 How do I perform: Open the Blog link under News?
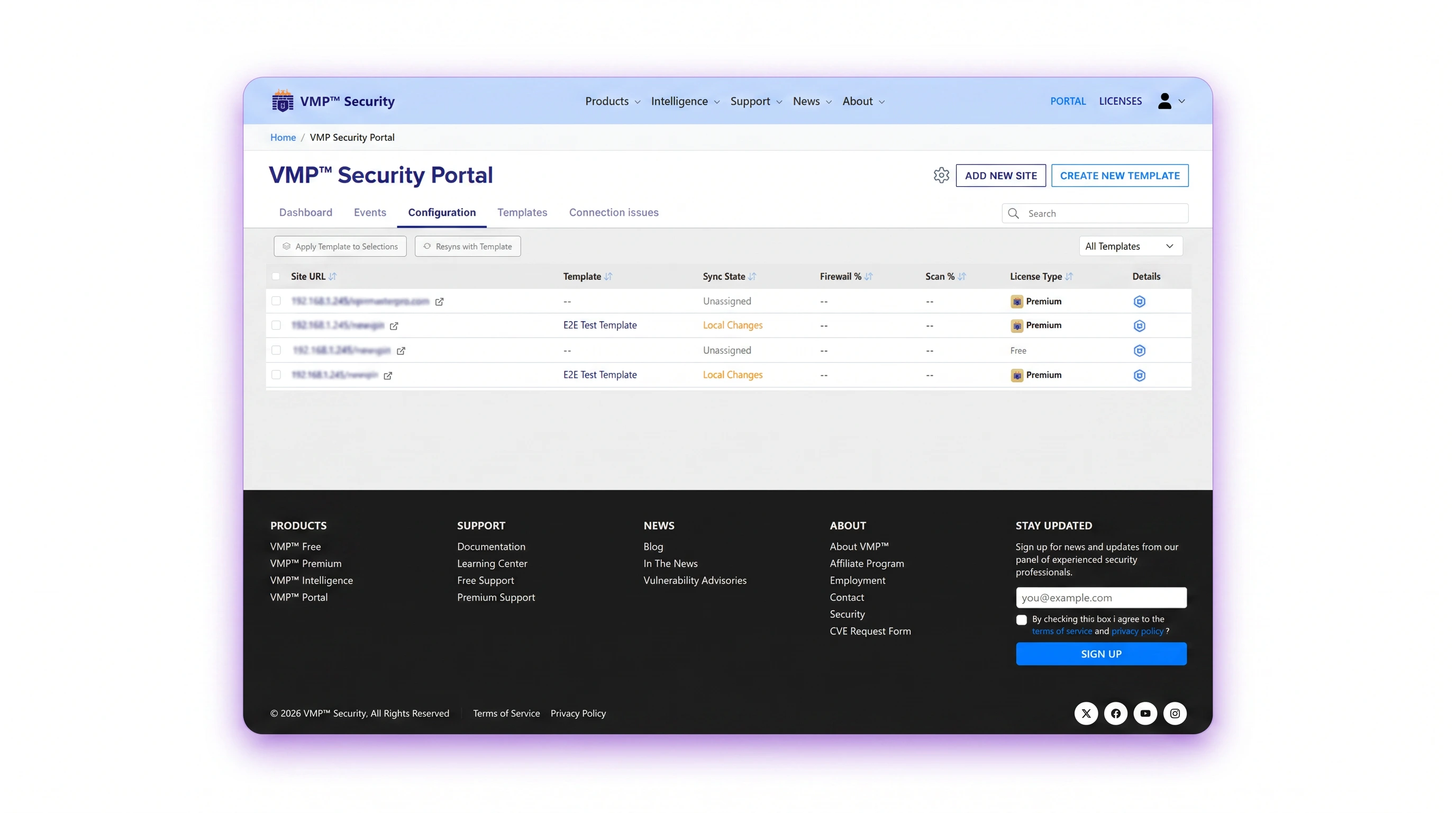point(653,547)
